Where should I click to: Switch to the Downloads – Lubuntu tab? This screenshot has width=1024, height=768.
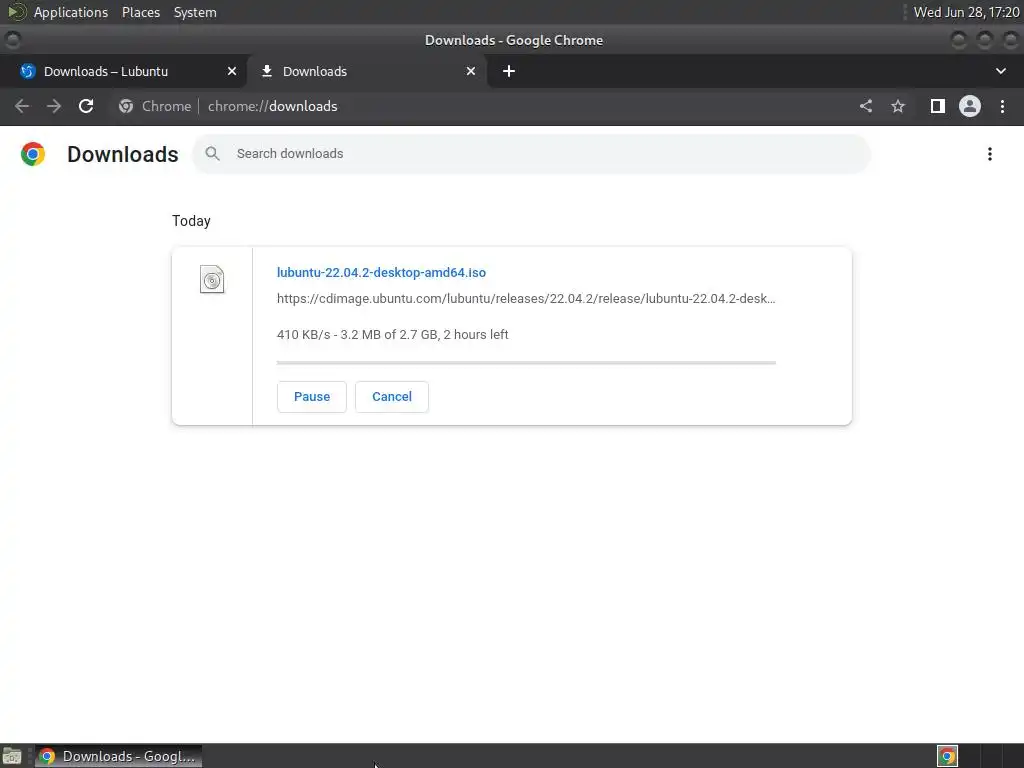[123, 71]
